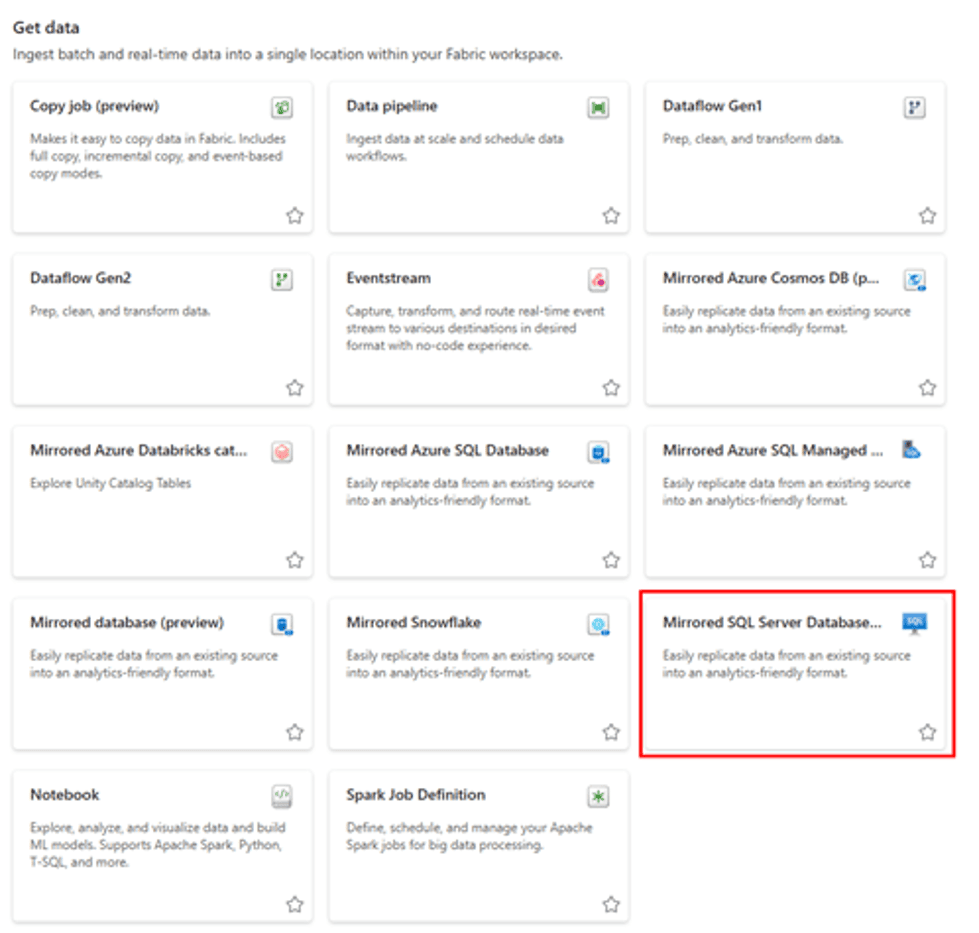This screenshot has height=933, width=979.
Task: Select the Eventstream title
Action: pyautogui.click(x=388, y=278)
